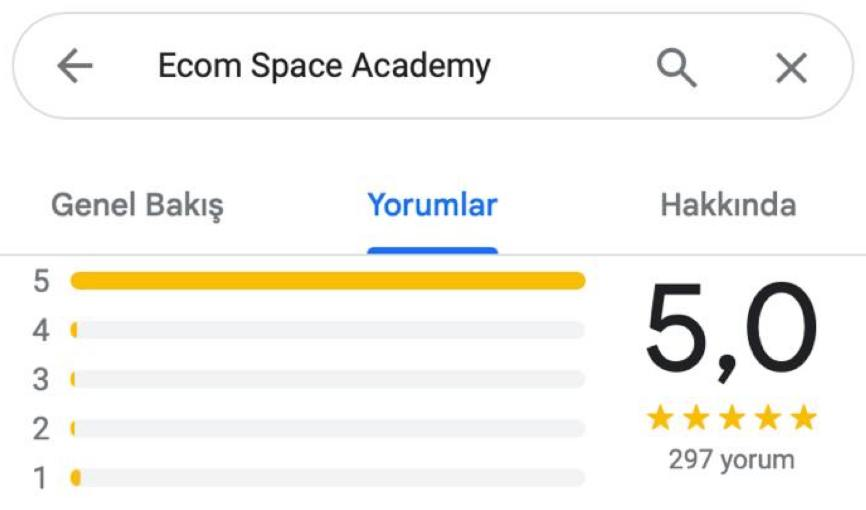Click the number 5 rating label

[41, 281]
